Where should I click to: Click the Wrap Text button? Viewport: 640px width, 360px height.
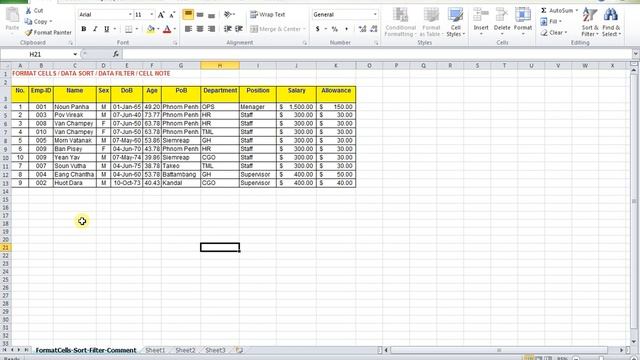[268, 15]
